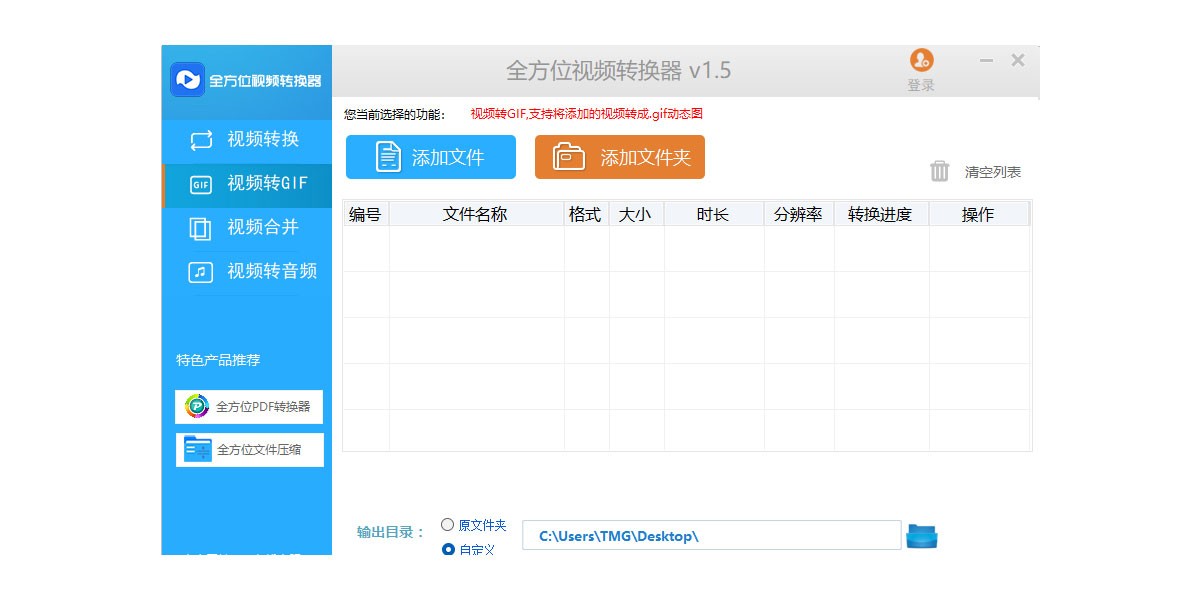Minimize the converter window
The width and height of the screenshot is (1200, 600).
[x=987, y=61]
